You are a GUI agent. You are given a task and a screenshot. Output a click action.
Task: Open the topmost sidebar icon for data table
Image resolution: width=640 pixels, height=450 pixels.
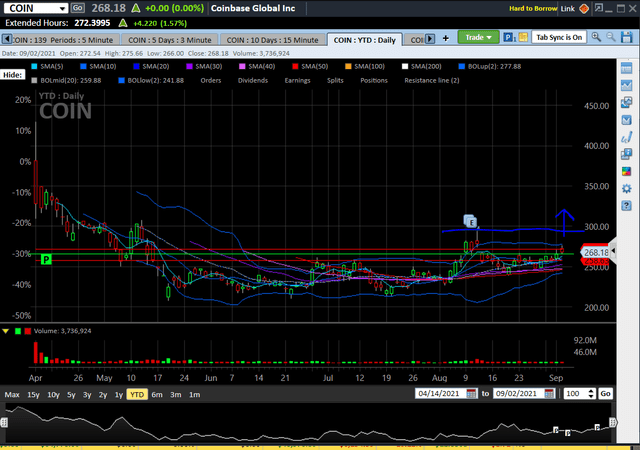pyautogui.click(x=627, y=68)
